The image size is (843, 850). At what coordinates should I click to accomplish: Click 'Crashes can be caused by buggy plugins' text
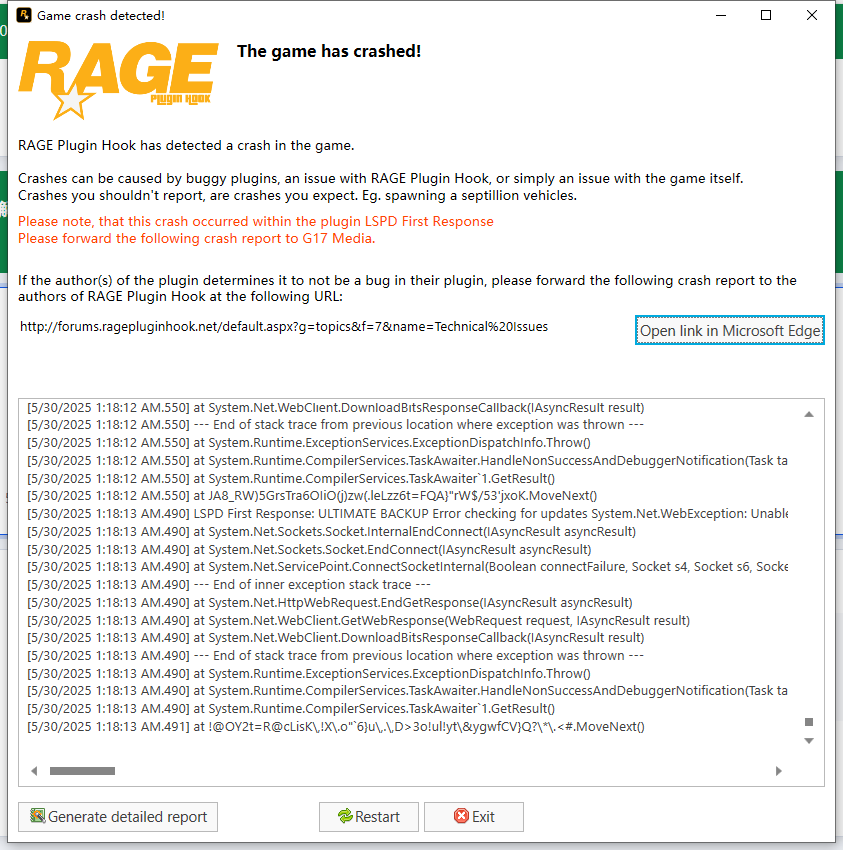[x=381, y=178]
